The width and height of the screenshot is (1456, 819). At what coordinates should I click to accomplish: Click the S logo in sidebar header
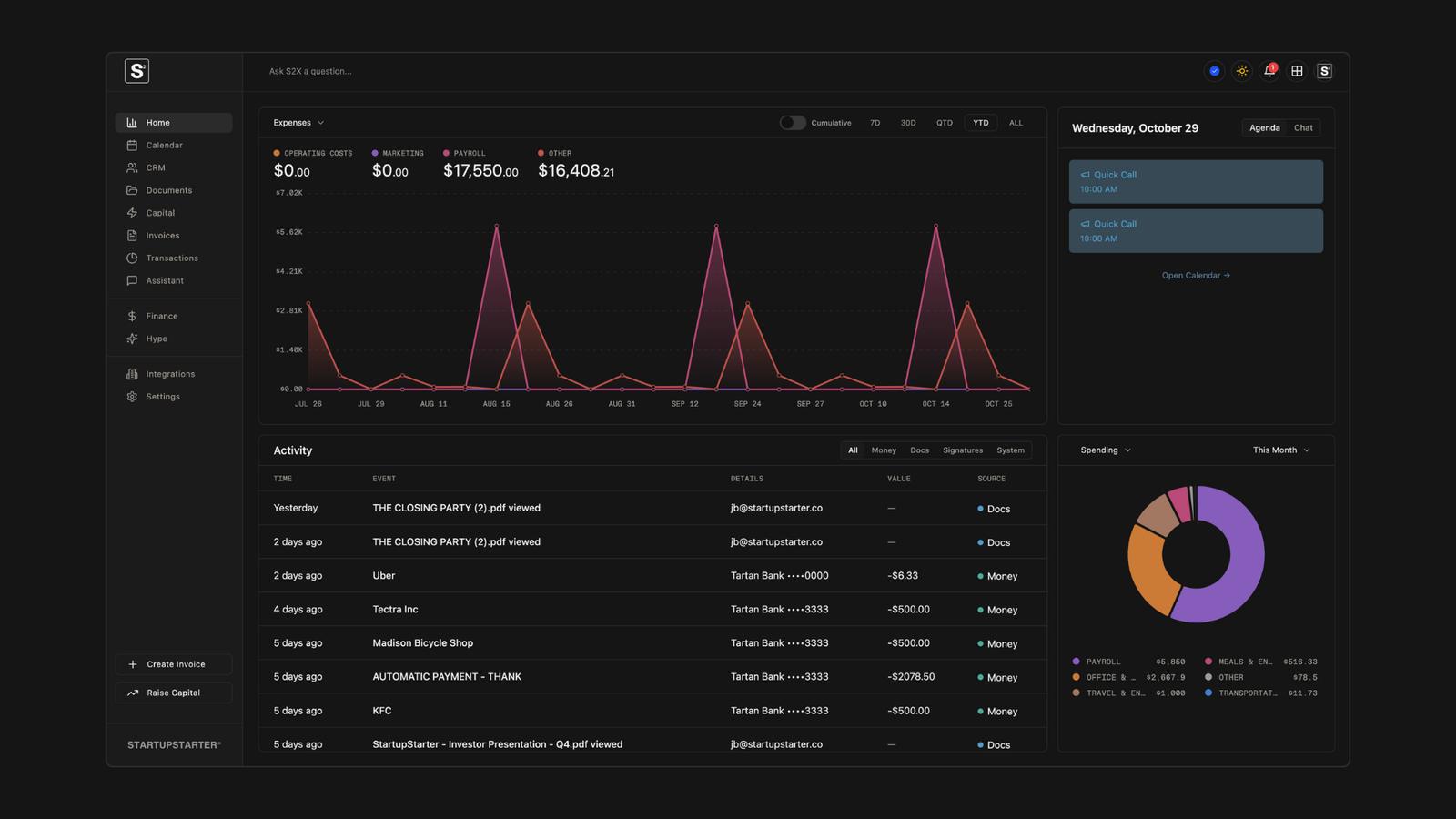click(136, 71)
